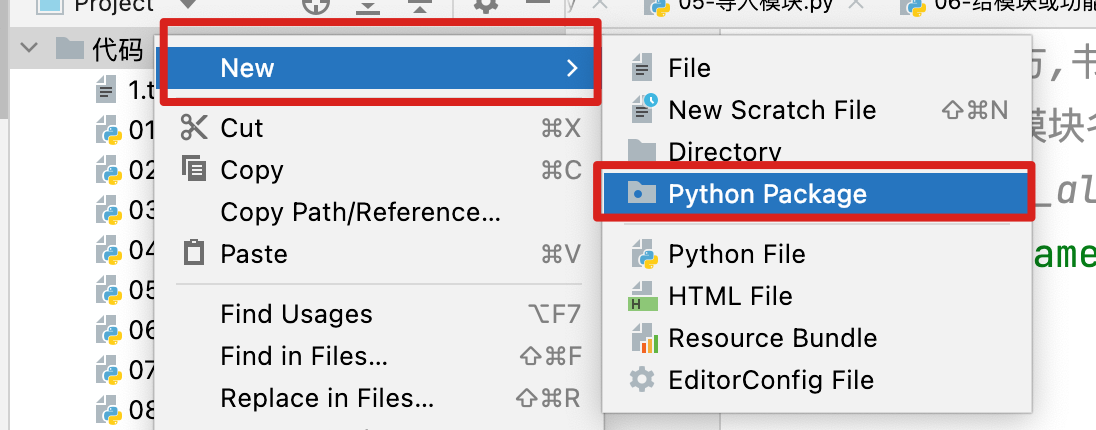Open the Project view dropdown

tap(187, 6)
